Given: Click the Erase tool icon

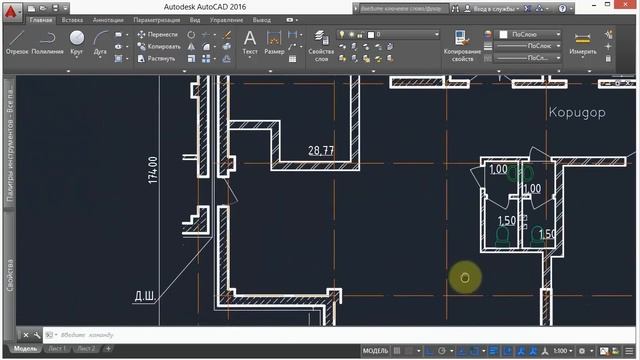Looking at the screenshot, I should [x=227, y=35].
